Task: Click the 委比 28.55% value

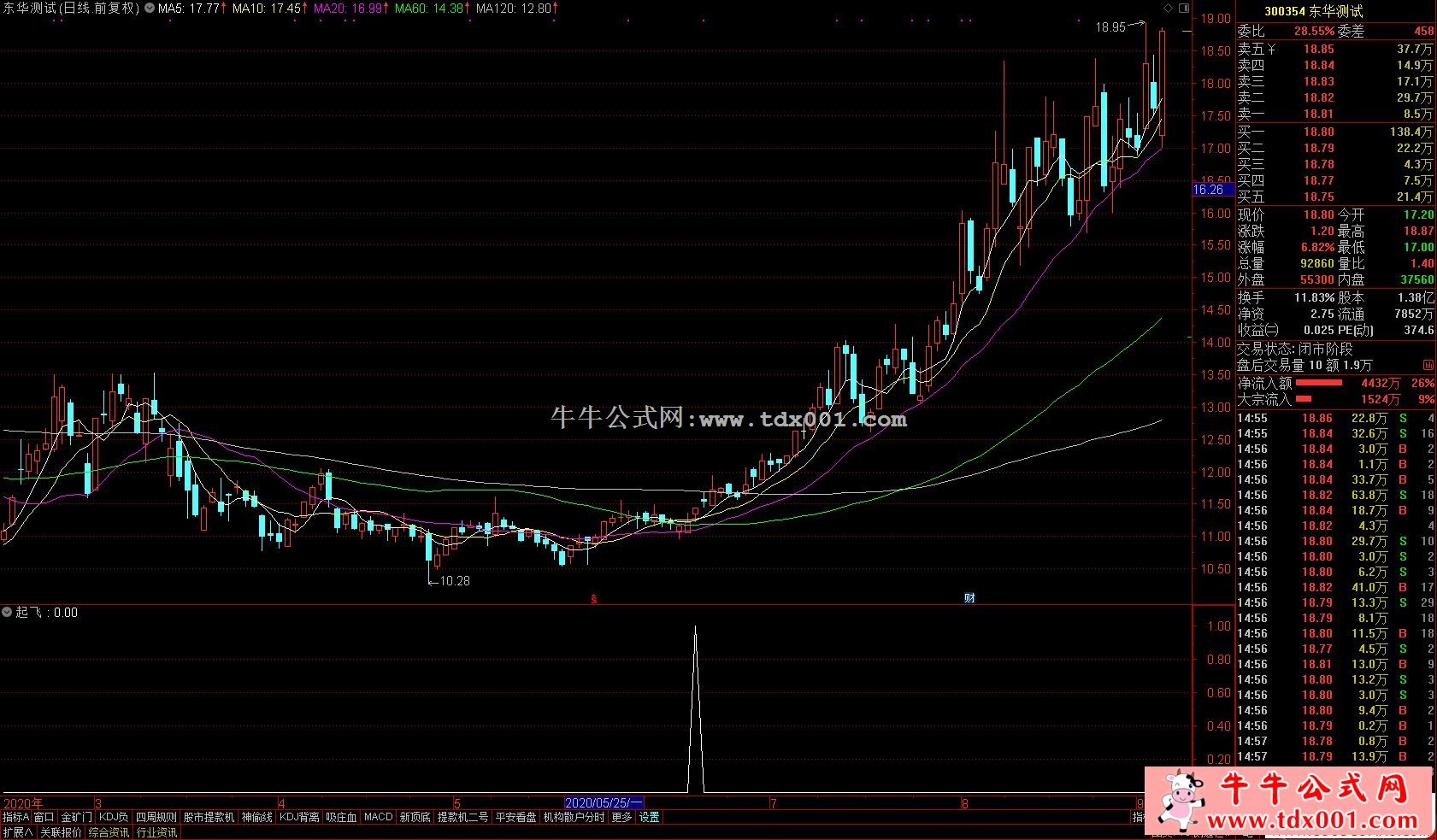Action: [1314, 32]
